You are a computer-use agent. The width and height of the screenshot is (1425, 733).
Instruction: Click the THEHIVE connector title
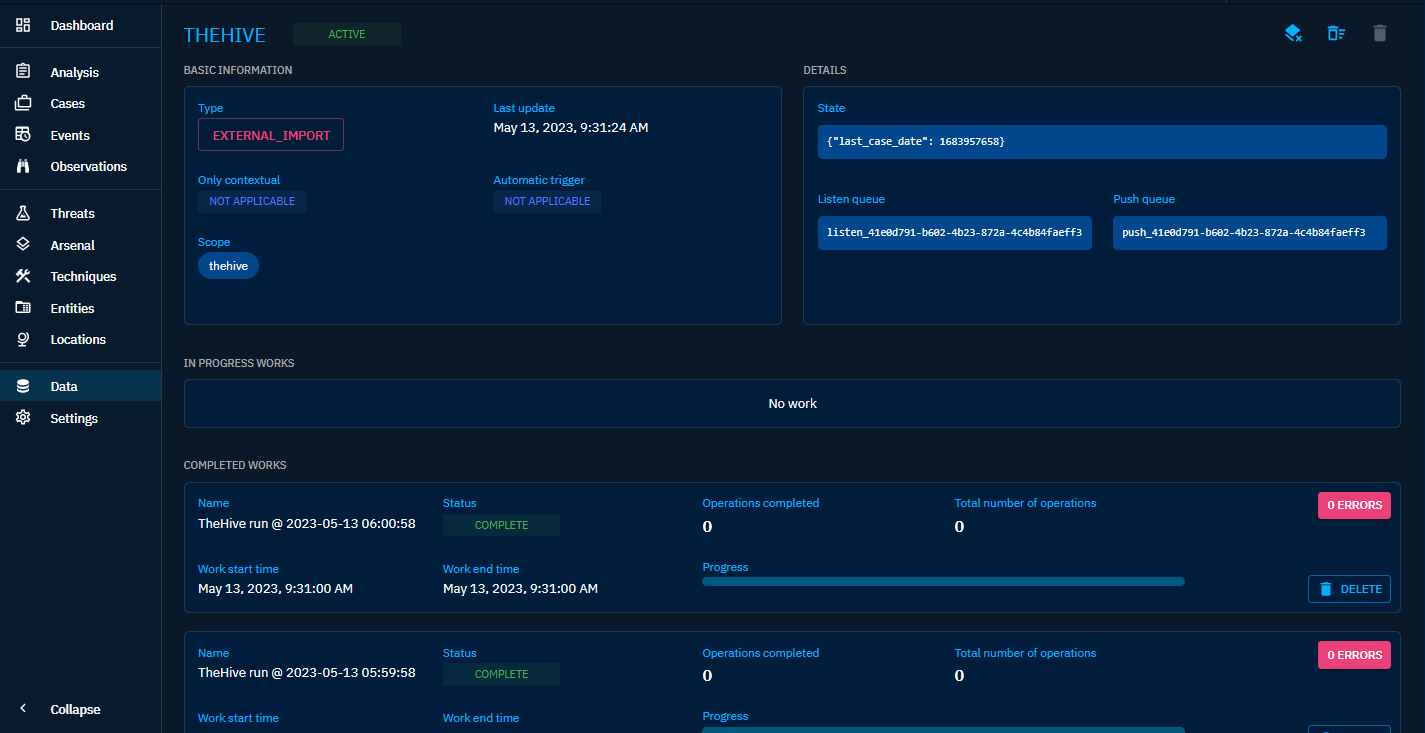[225, 35]
